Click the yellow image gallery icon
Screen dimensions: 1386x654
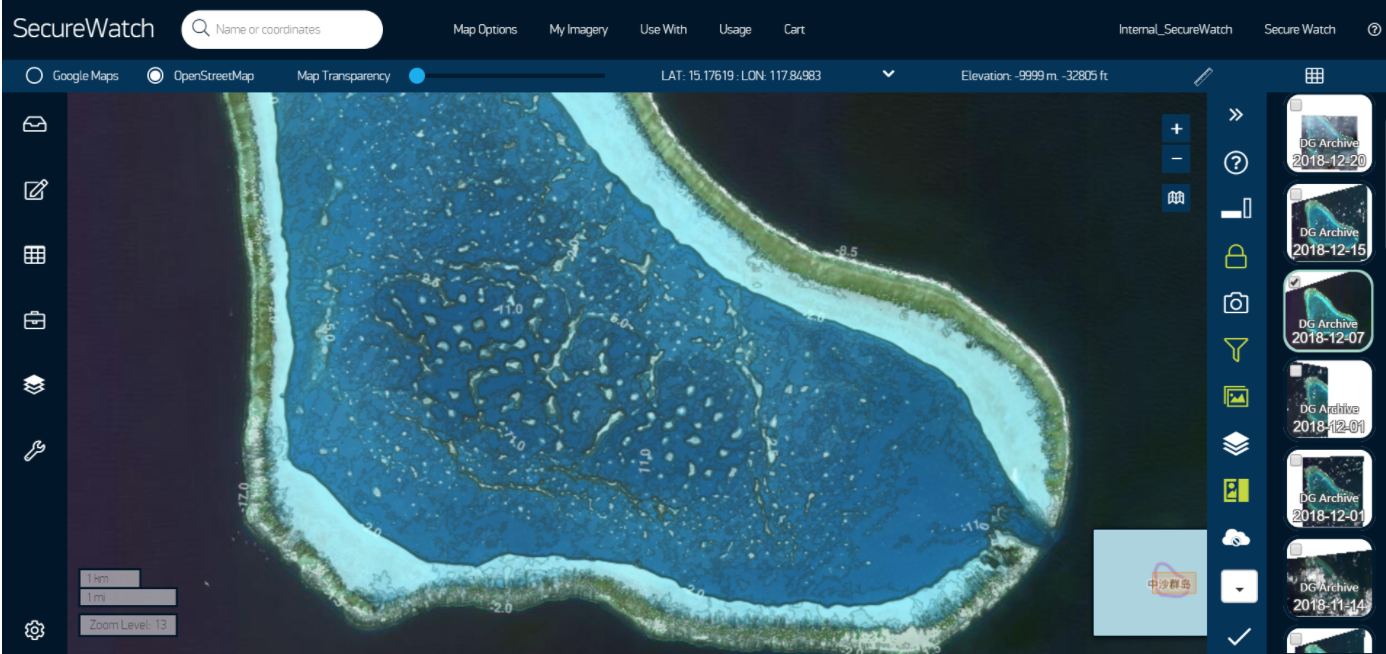coord(1236,396)
